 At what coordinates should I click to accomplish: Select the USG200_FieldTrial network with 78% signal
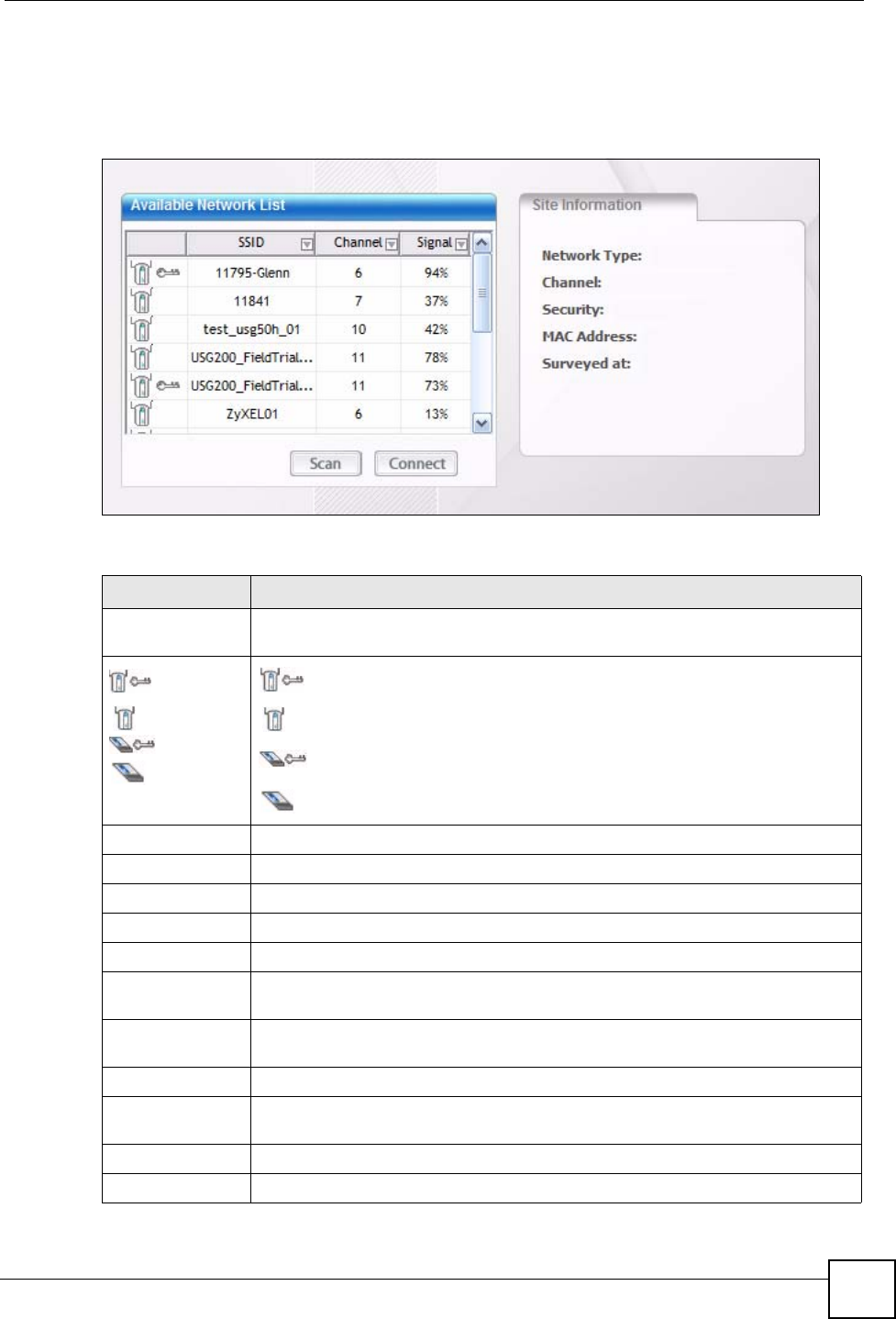pos(251,358)
